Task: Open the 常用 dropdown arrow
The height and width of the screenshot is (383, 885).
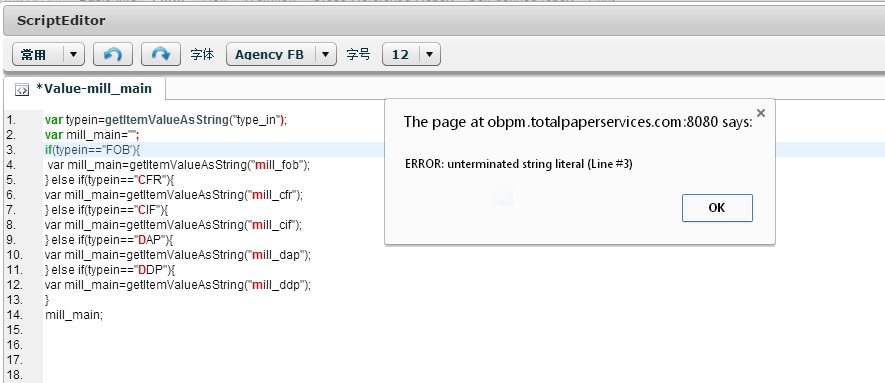Action: (74, 54)
